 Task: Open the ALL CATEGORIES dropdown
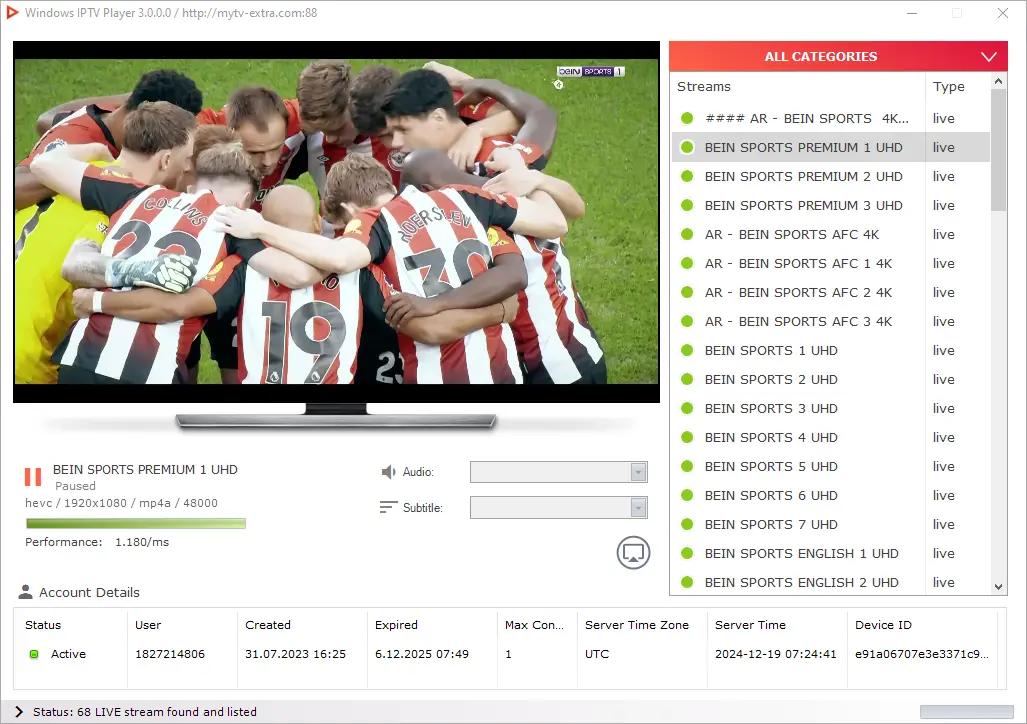pos(838,56)
